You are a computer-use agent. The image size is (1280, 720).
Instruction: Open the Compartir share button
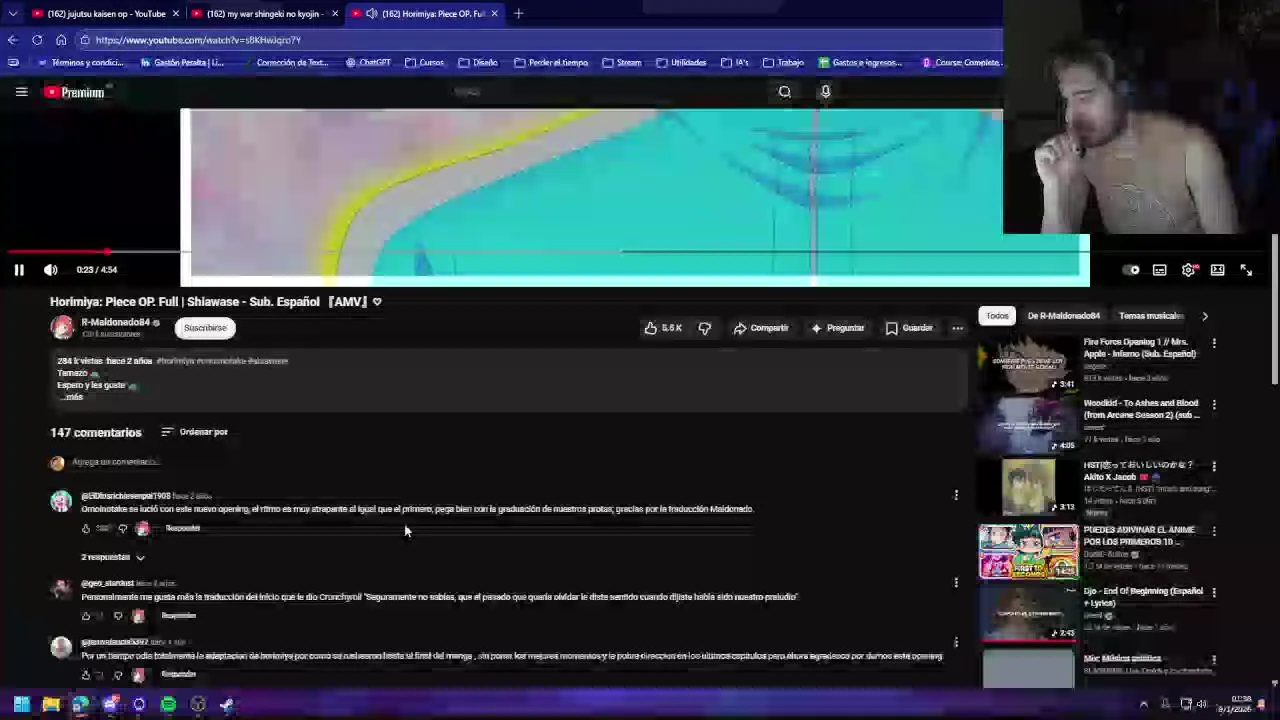click(x=761, y=328)
